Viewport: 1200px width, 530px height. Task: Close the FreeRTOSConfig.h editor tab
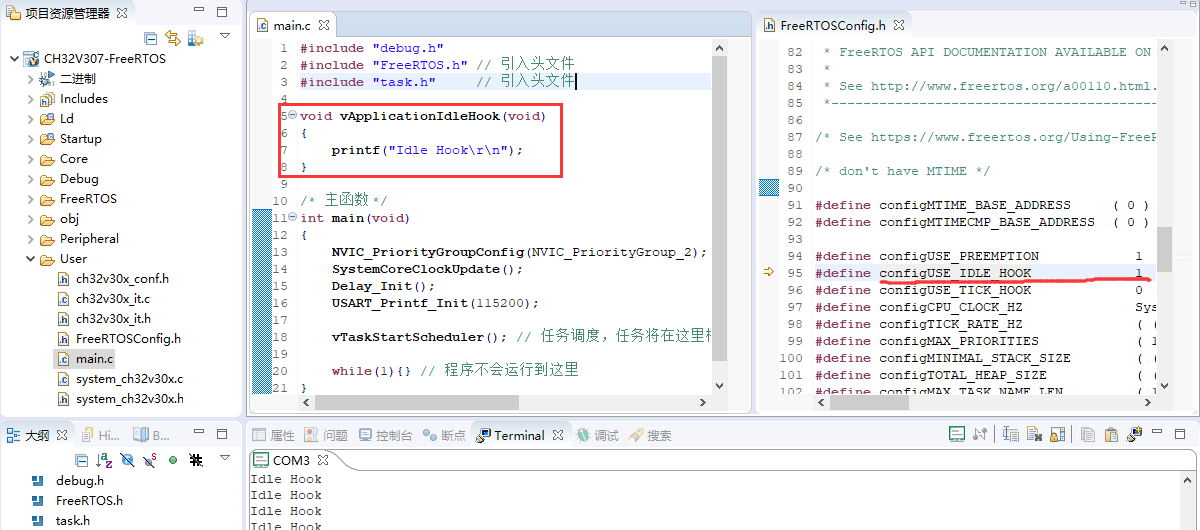[898, 25]
